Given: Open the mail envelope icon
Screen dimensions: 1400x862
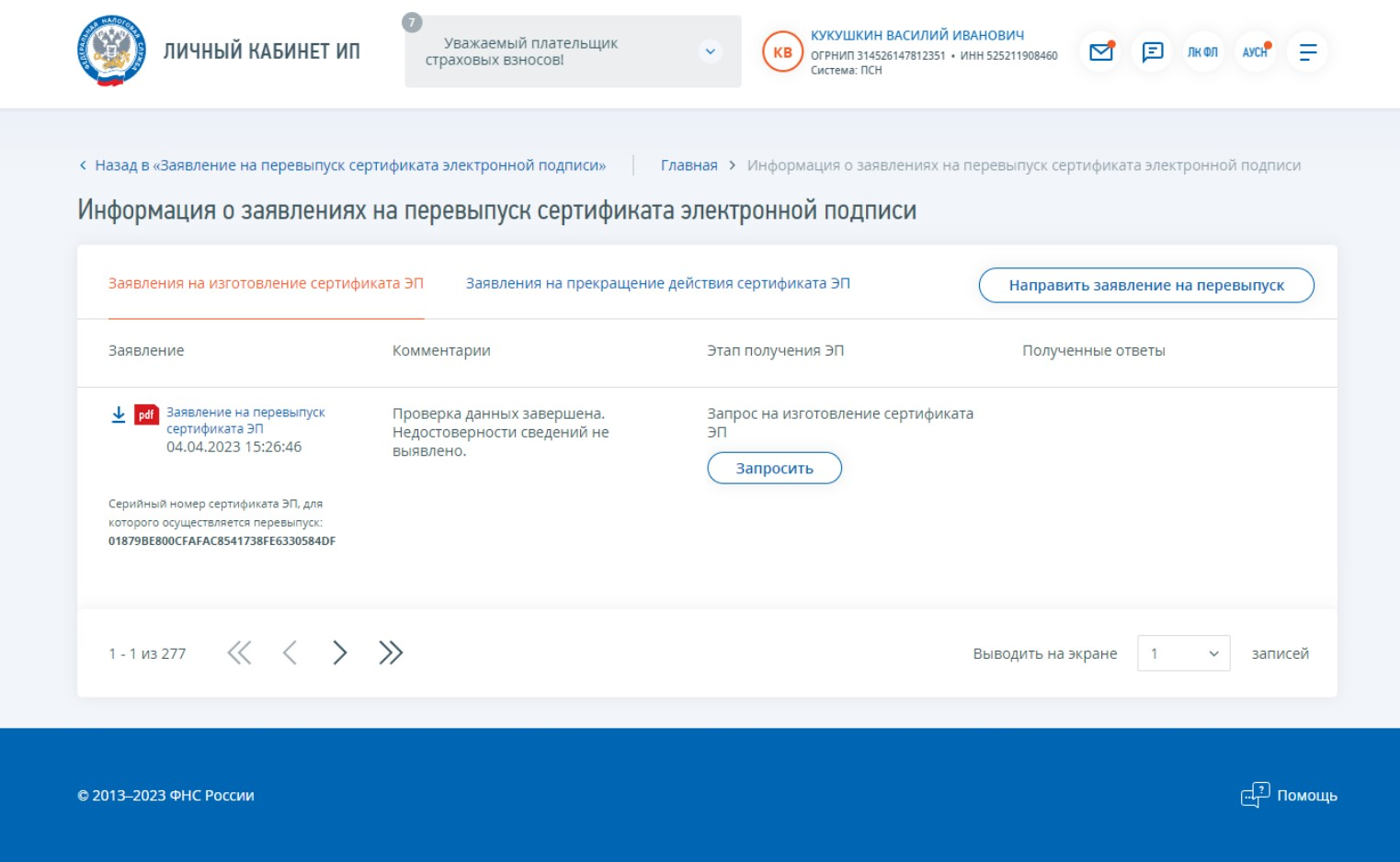Looking at the screenshot, I should (x=1100, y=52).
